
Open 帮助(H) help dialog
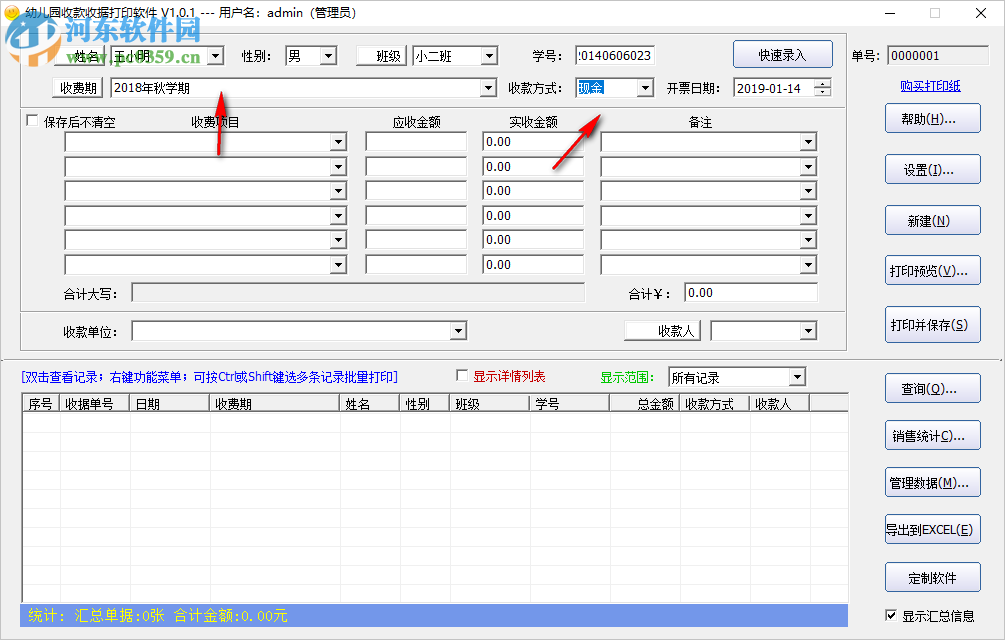point(933,119)
